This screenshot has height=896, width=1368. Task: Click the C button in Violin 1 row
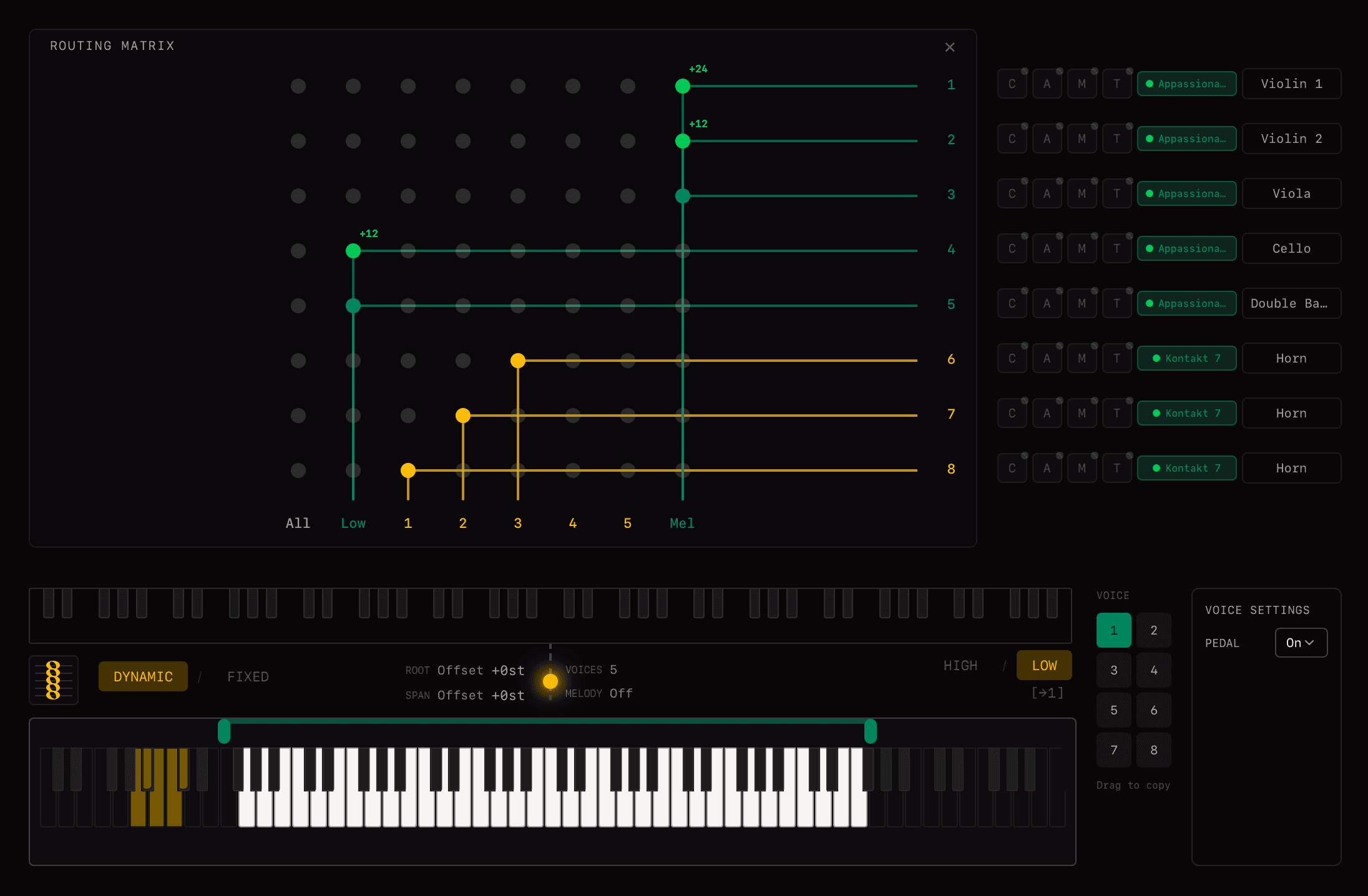(x=1012, y=84)
